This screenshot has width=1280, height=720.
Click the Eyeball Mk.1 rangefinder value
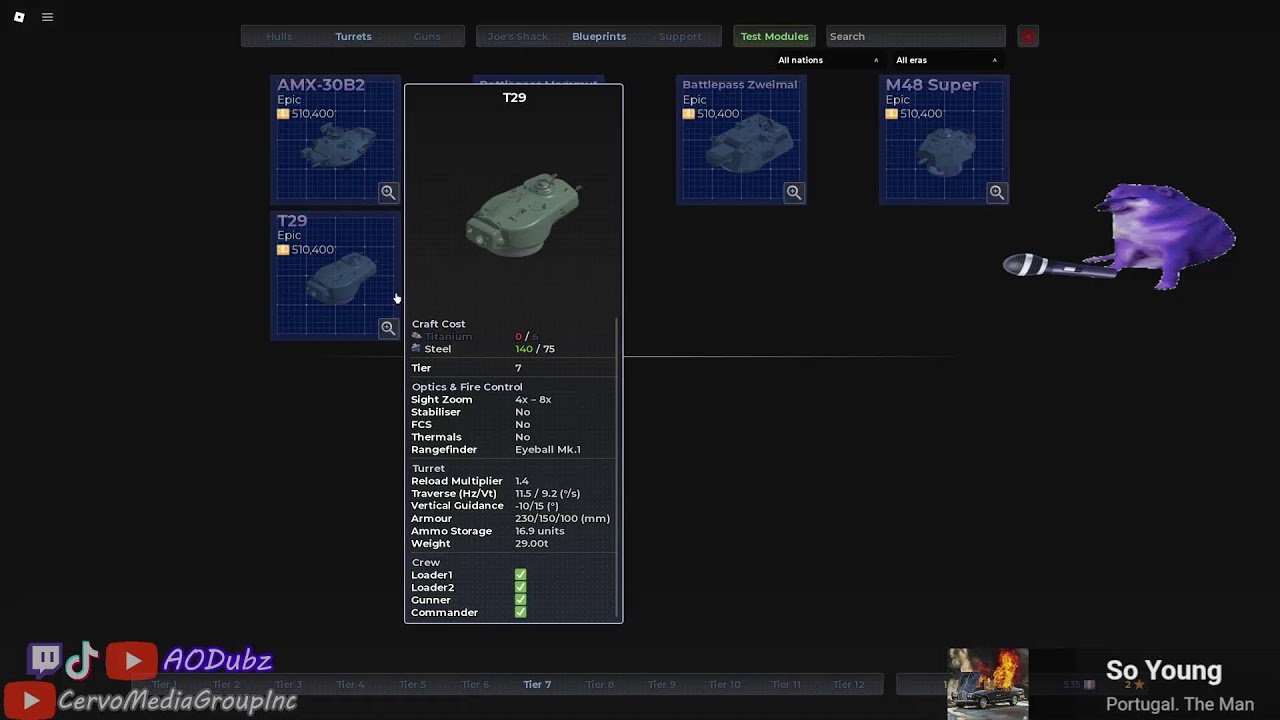(x=547, y=450)
